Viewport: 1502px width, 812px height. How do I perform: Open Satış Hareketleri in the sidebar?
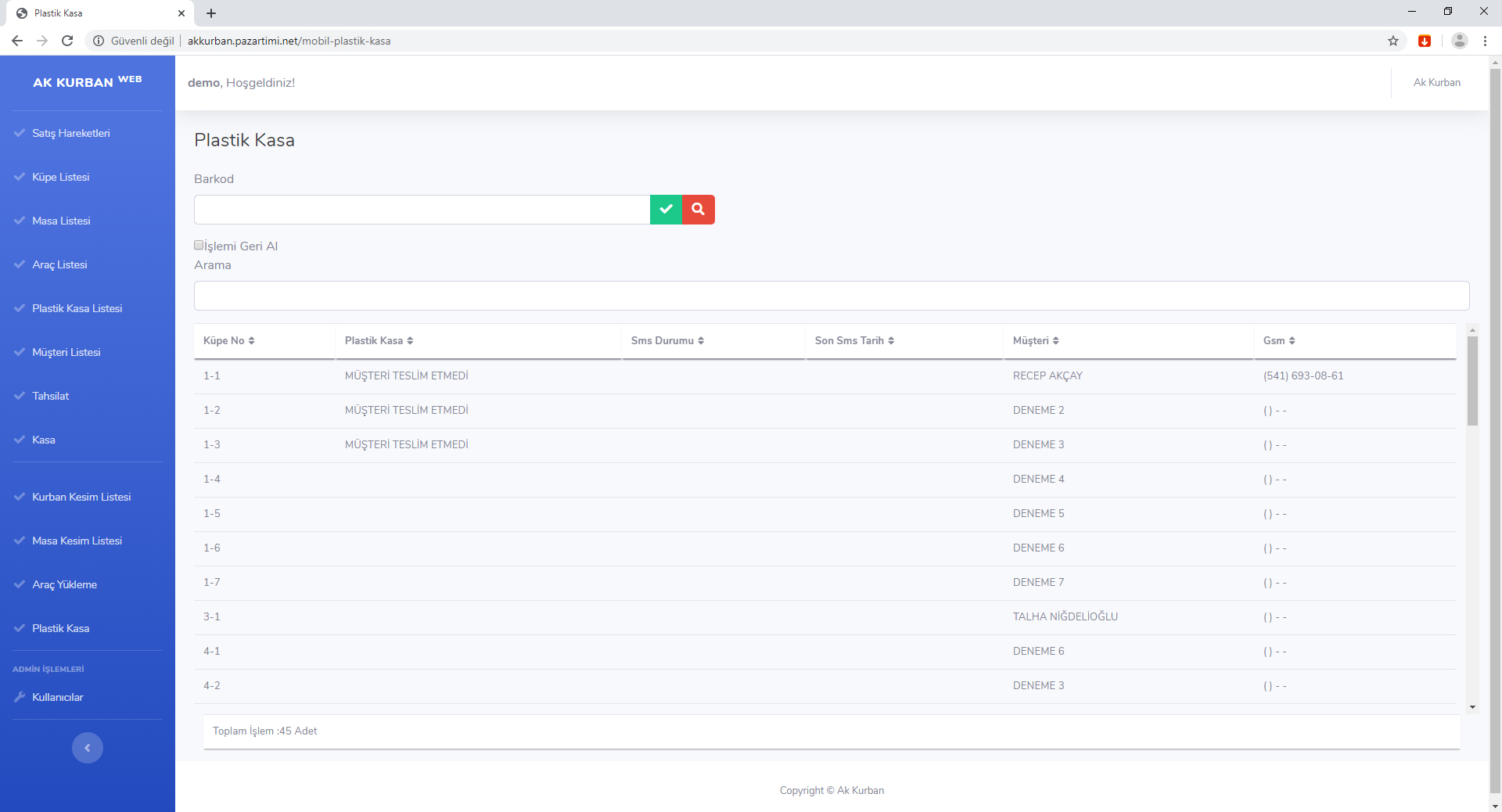tap(71, 133)
